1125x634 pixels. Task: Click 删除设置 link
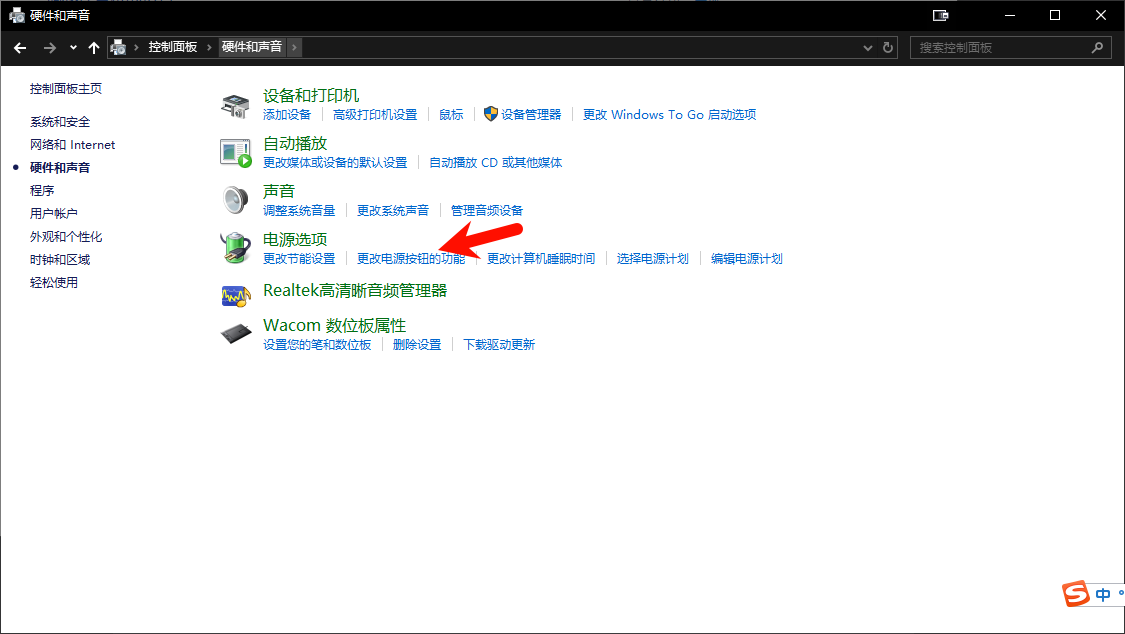pos(417,345)
